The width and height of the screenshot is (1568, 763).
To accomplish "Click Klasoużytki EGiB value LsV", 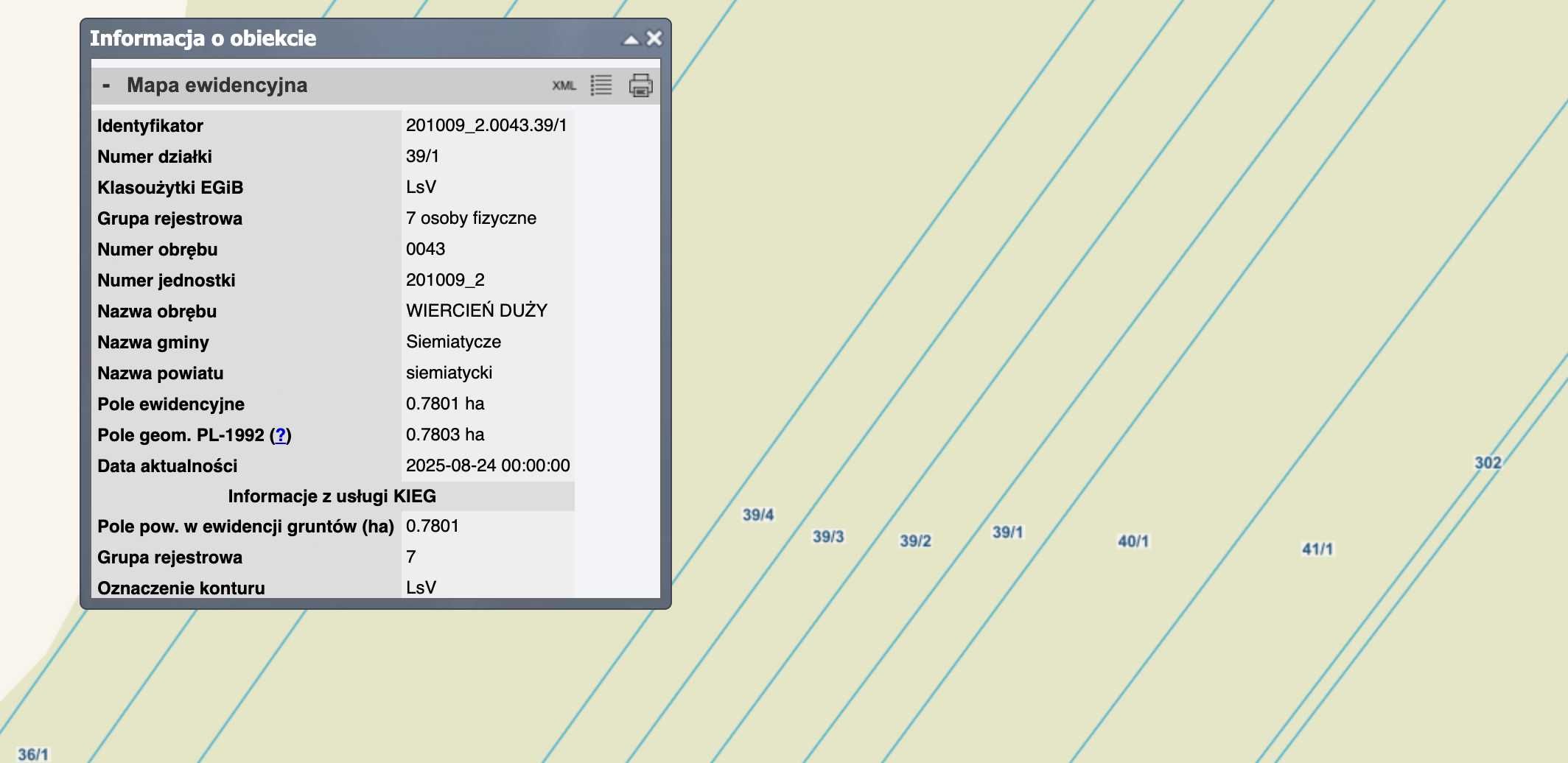I will [421, 187].
